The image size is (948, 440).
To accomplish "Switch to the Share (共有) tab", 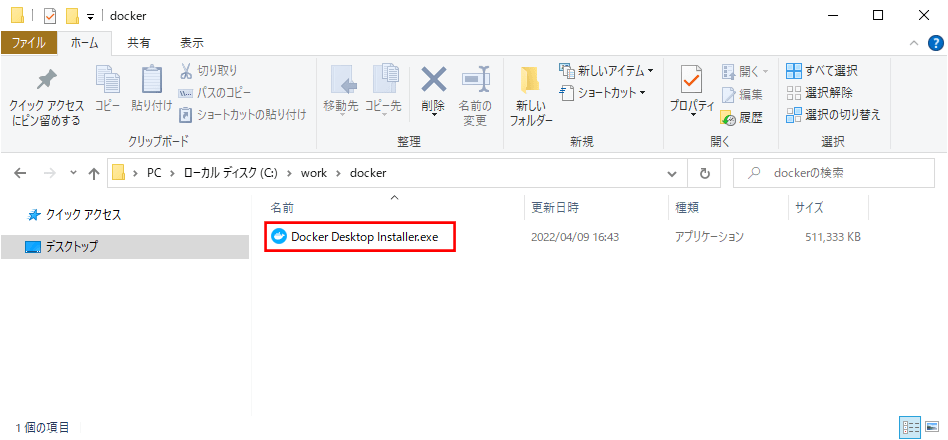I will [x=138, y=43].
